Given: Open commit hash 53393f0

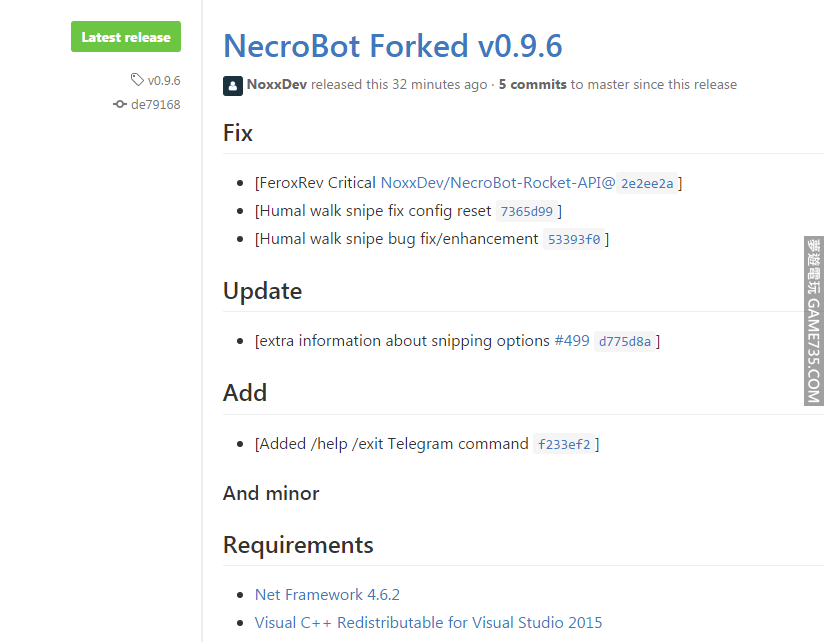Looking at the screenshot, I should (x=573, y=240).
